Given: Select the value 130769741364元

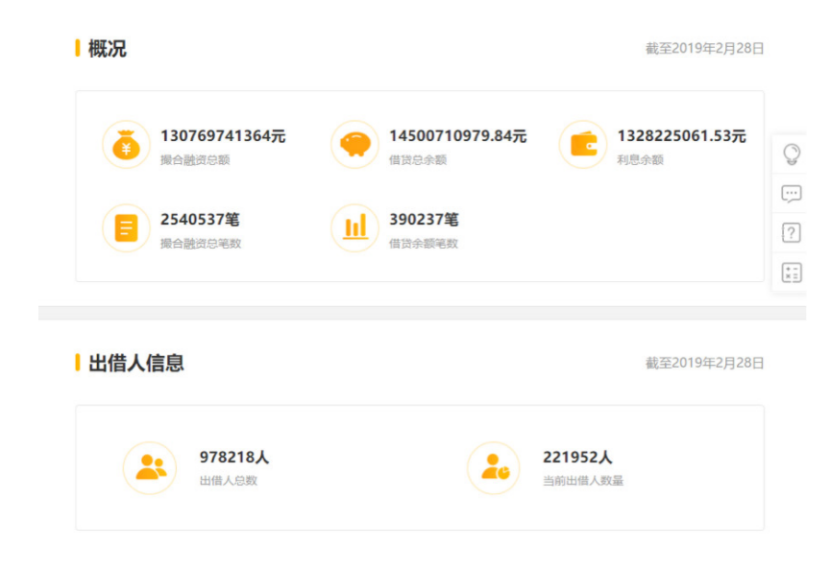Looking at the screenshot, I should pyautogui.click(x=223, y=136).
